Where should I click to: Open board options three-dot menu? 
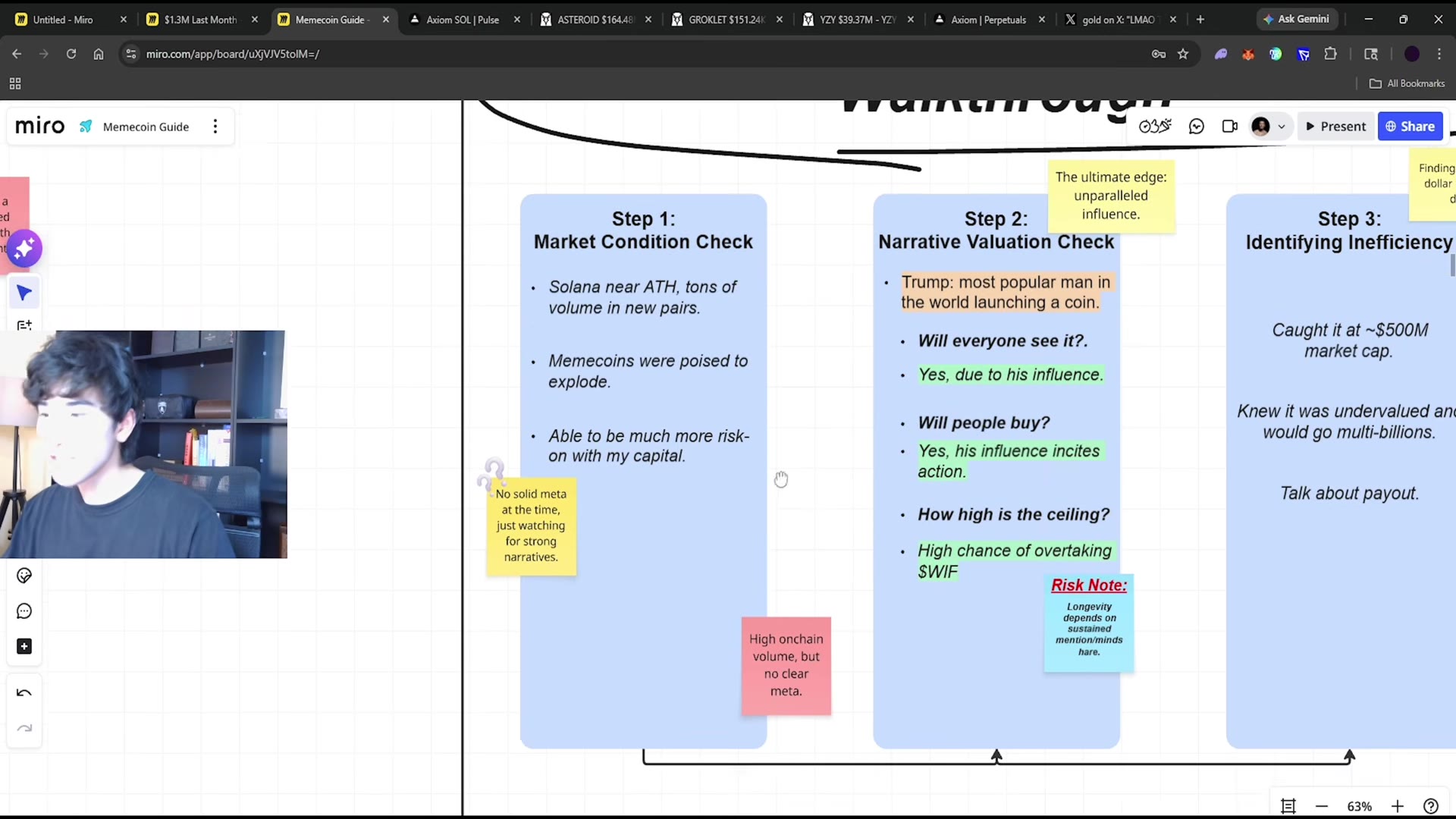pos(215,127)
